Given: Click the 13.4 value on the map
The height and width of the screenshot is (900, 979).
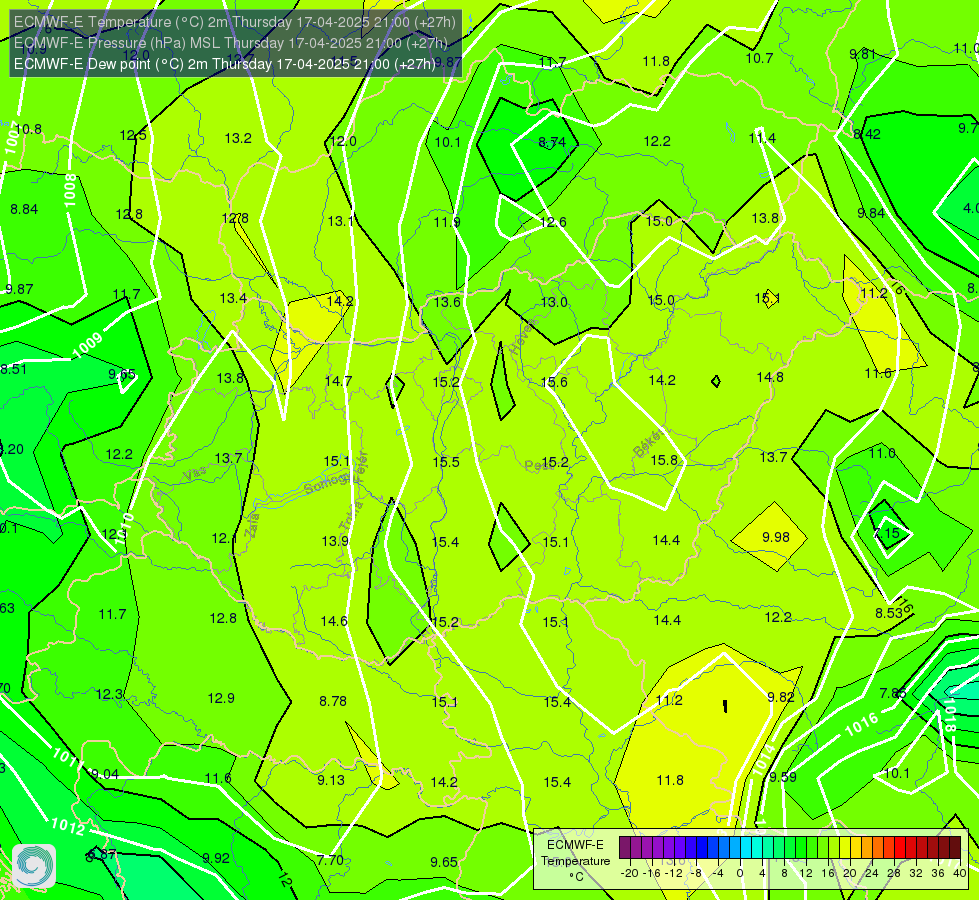Looking at the screenshot, I should coord(233,299).
